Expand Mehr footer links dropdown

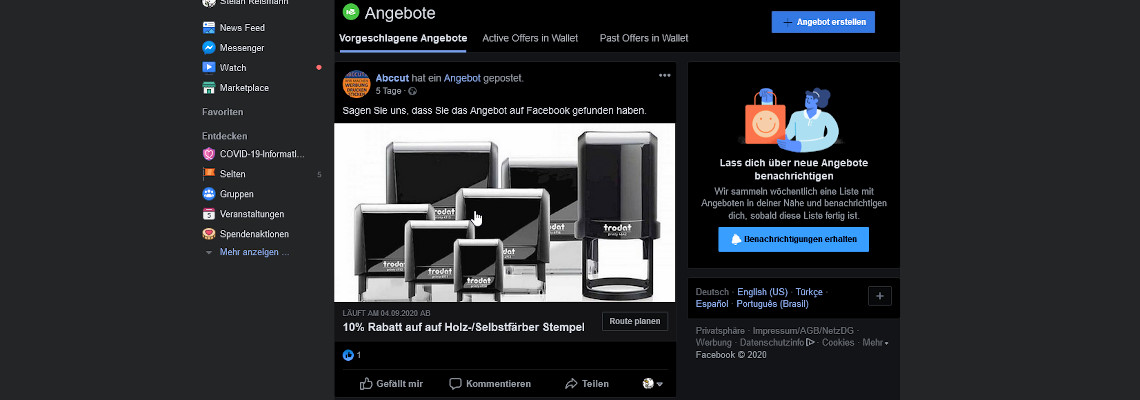click(875, 343)
